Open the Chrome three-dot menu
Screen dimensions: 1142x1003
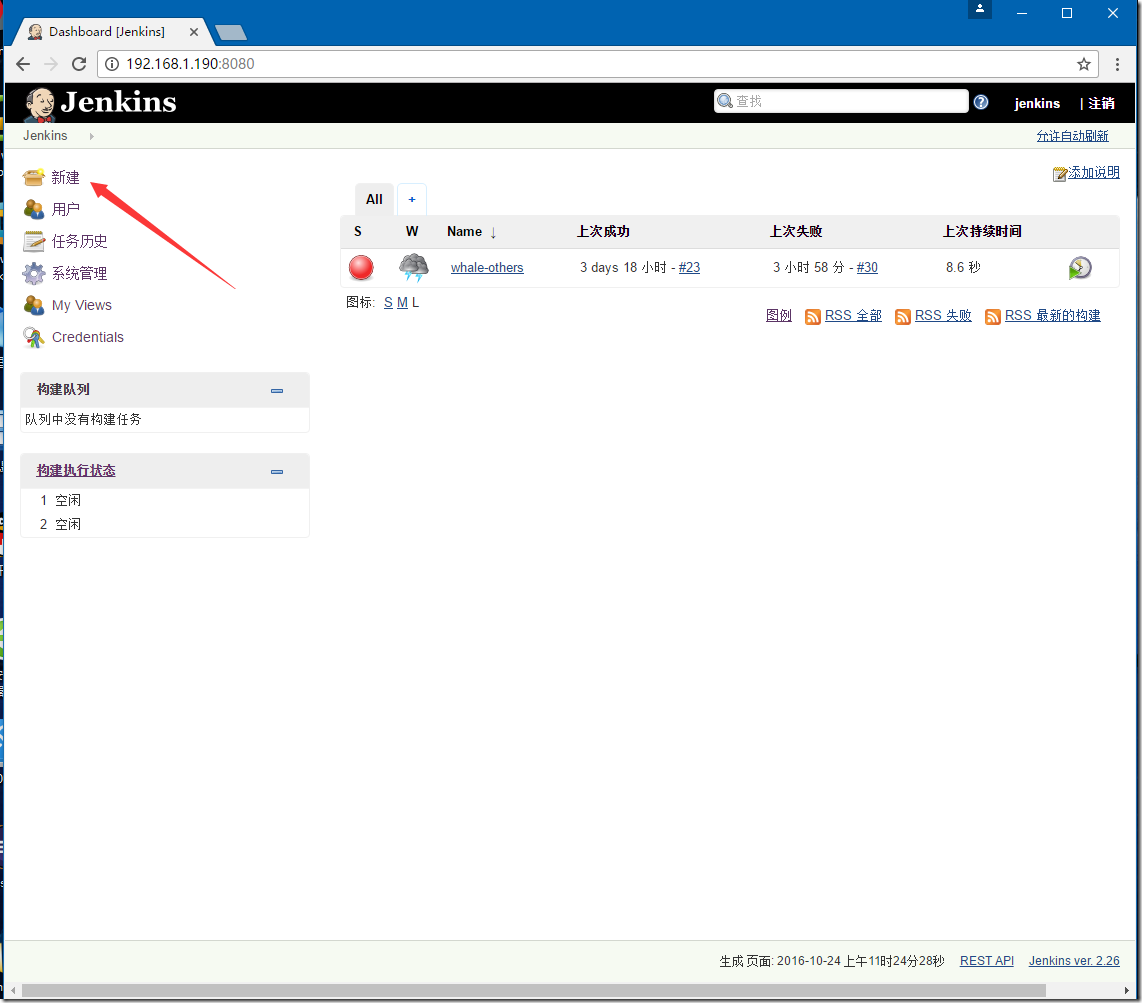1117,64
